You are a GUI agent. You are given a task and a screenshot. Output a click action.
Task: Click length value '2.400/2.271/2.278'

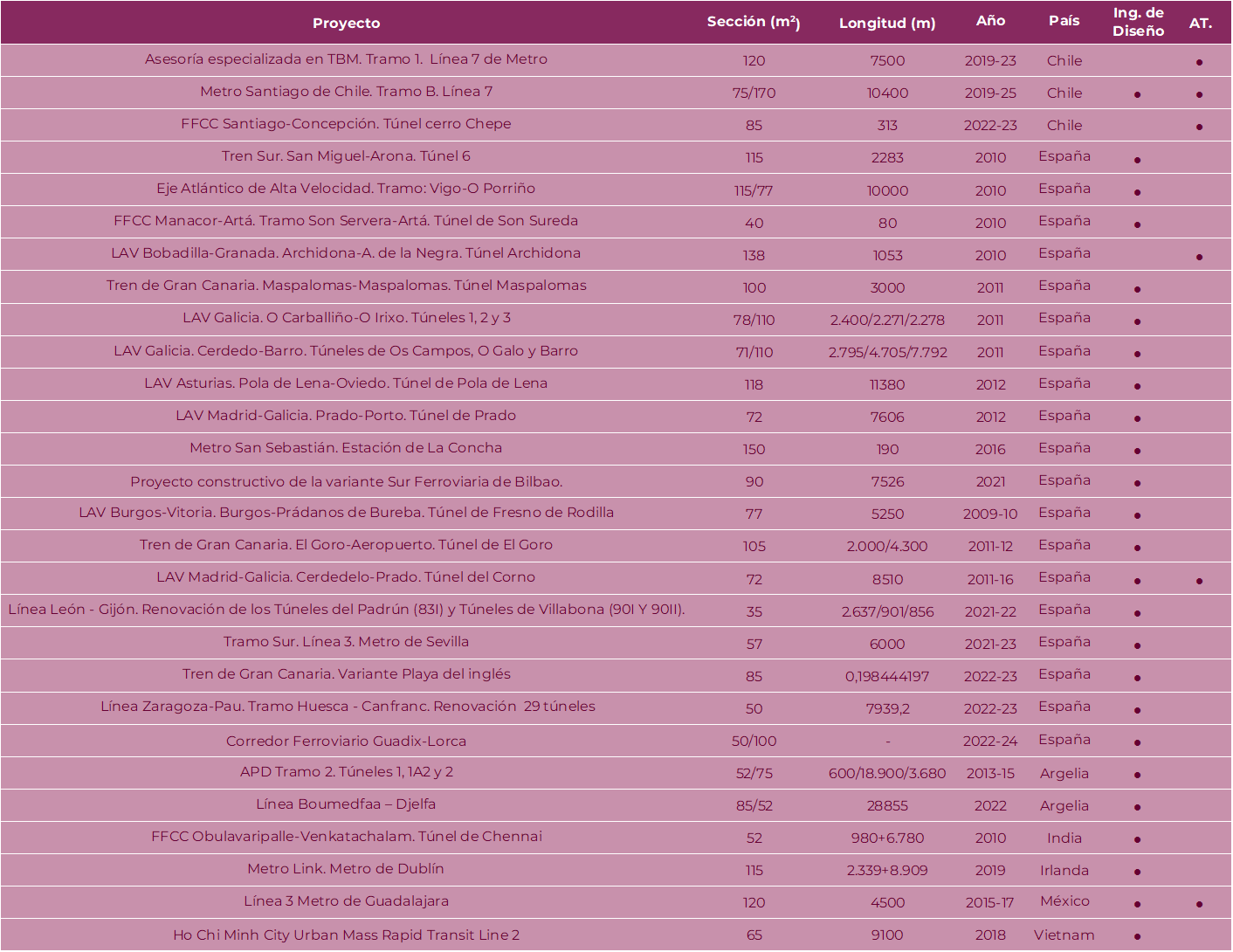887,321
